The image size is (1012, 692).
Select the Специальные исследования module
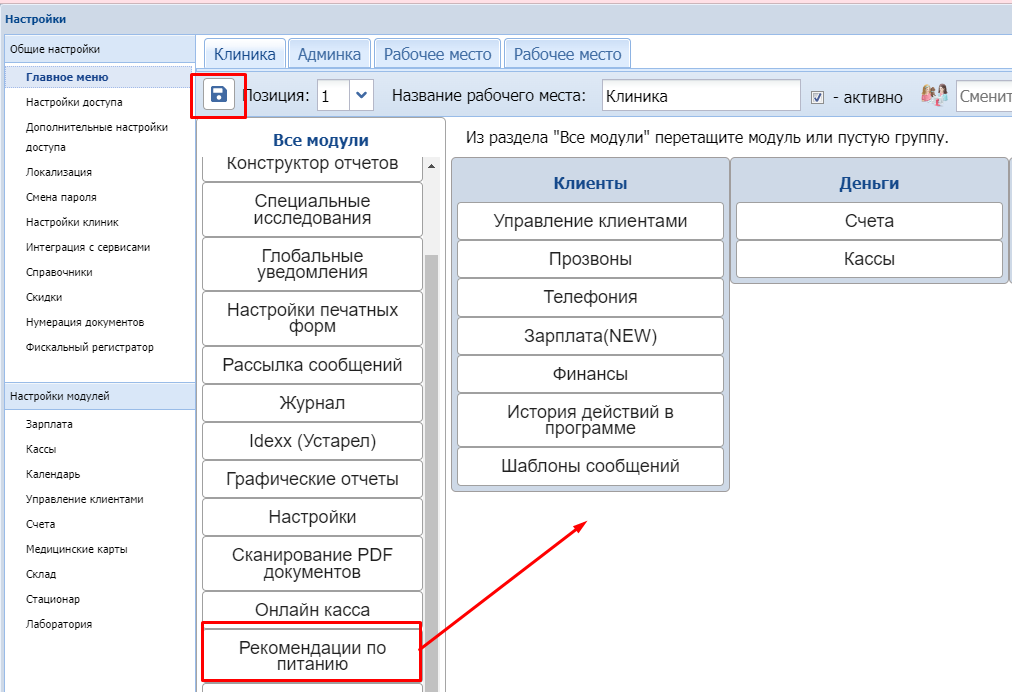(312, 210)
